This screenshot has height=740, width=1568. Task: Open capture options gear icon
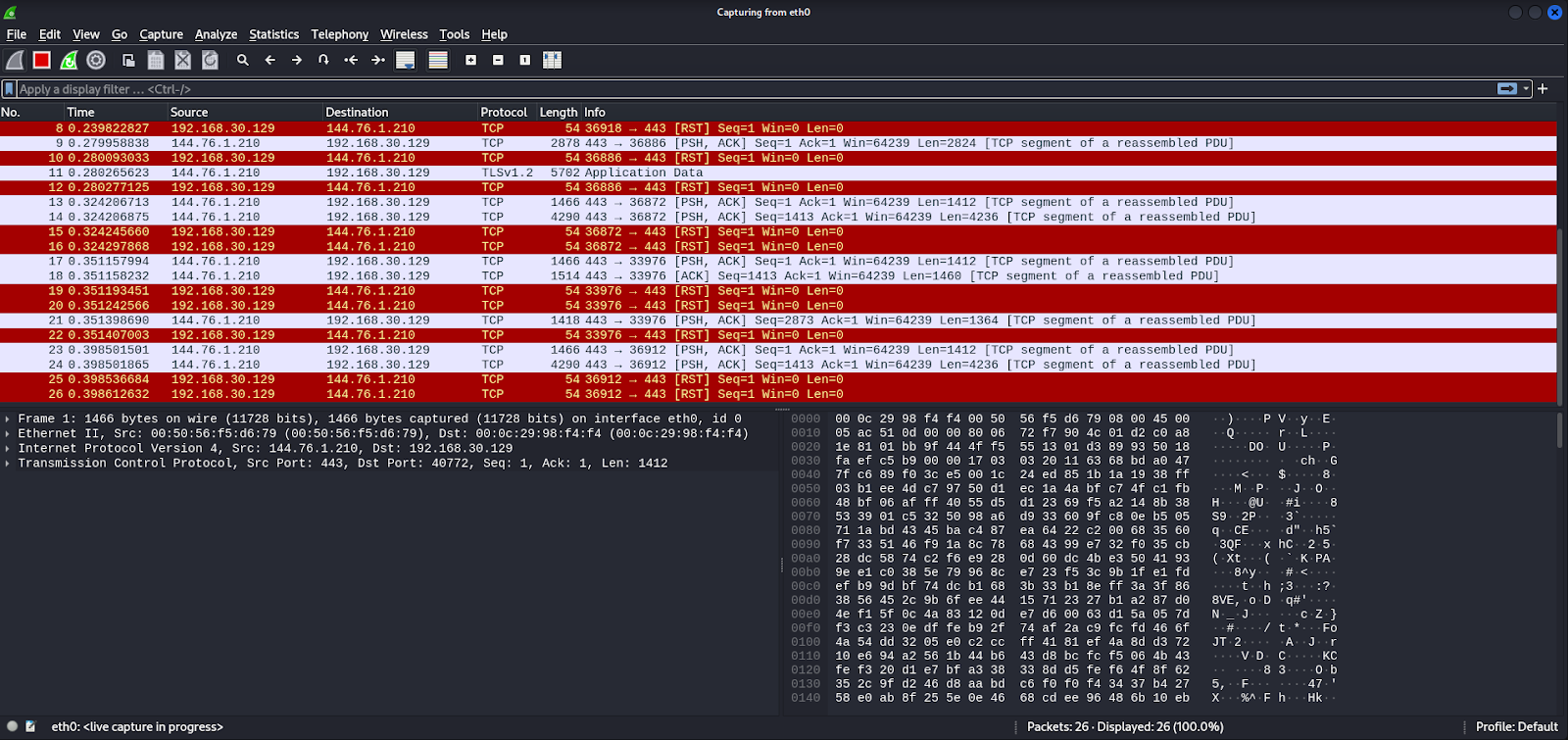pyautogui.click(x=96, y=61)
